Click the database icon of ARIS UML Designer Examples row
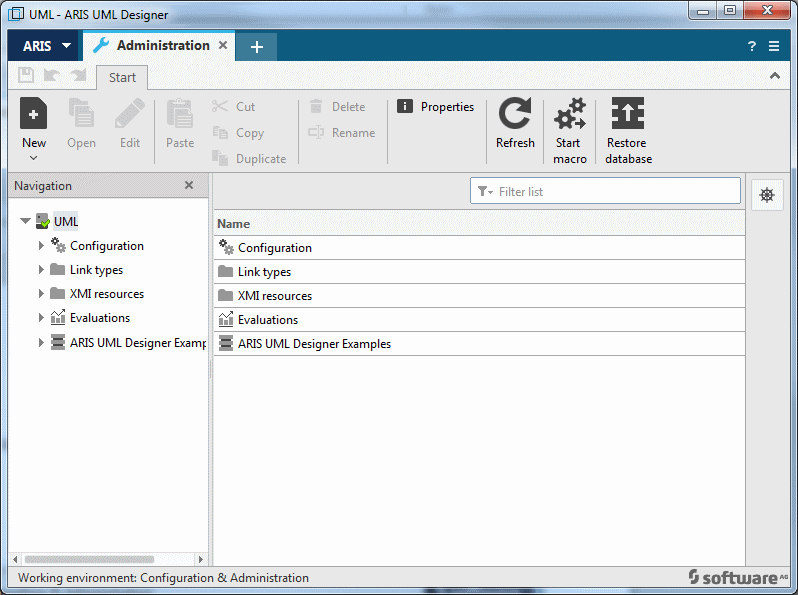This screenshot has height=595, width=798. tap(225, 343)
